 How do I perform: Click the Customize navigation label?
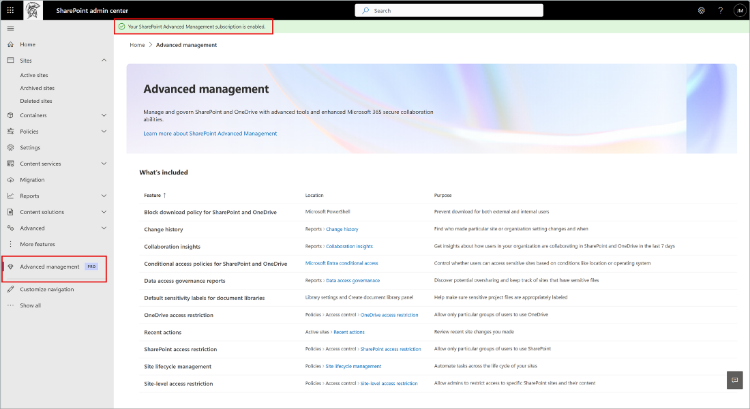(47, 289)
